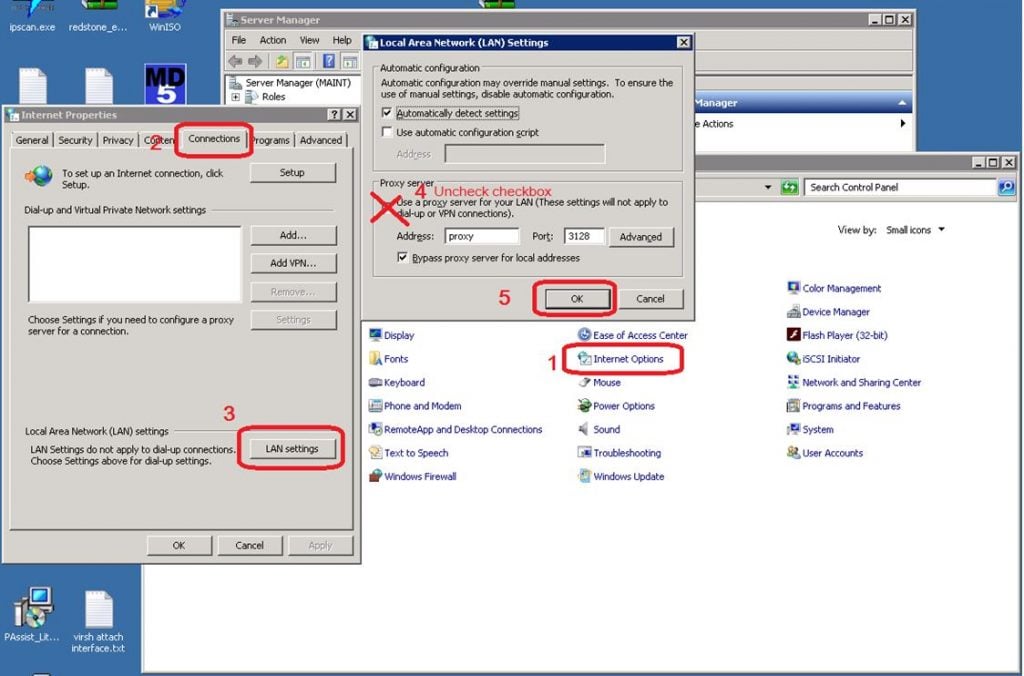Click OK in the LAN Settings dialog
The width and height of the screenshot is (1024, 676).
tap(577, 298)
